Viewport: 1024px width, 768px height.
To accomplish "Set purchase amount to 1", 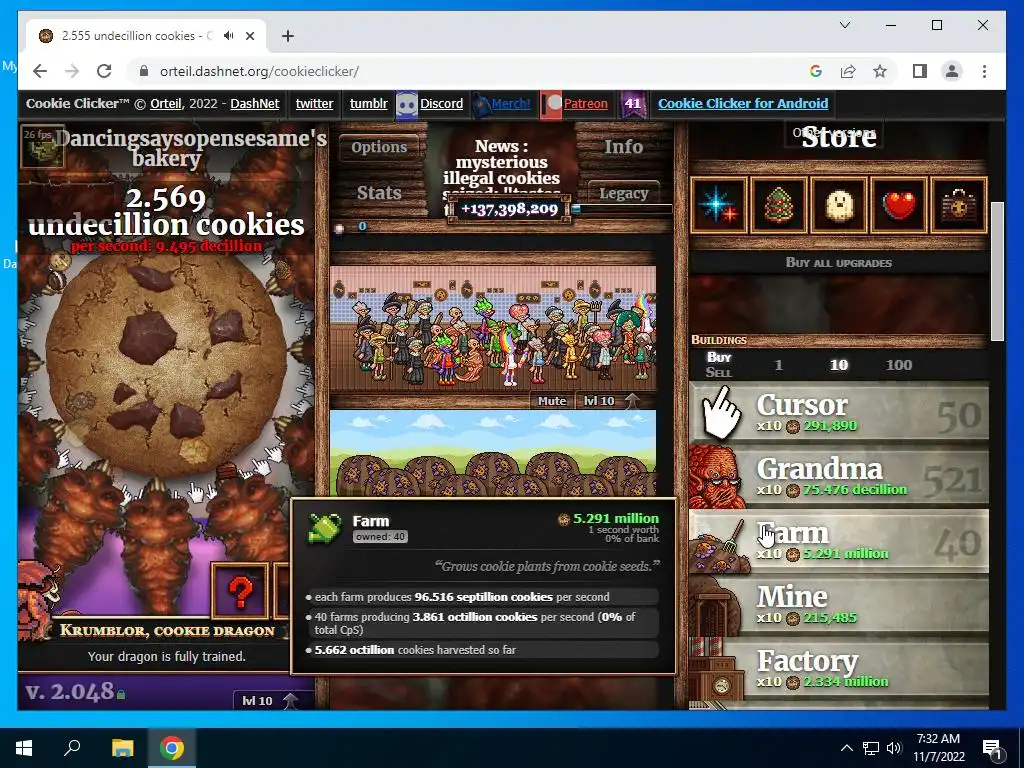I will 778,365.
